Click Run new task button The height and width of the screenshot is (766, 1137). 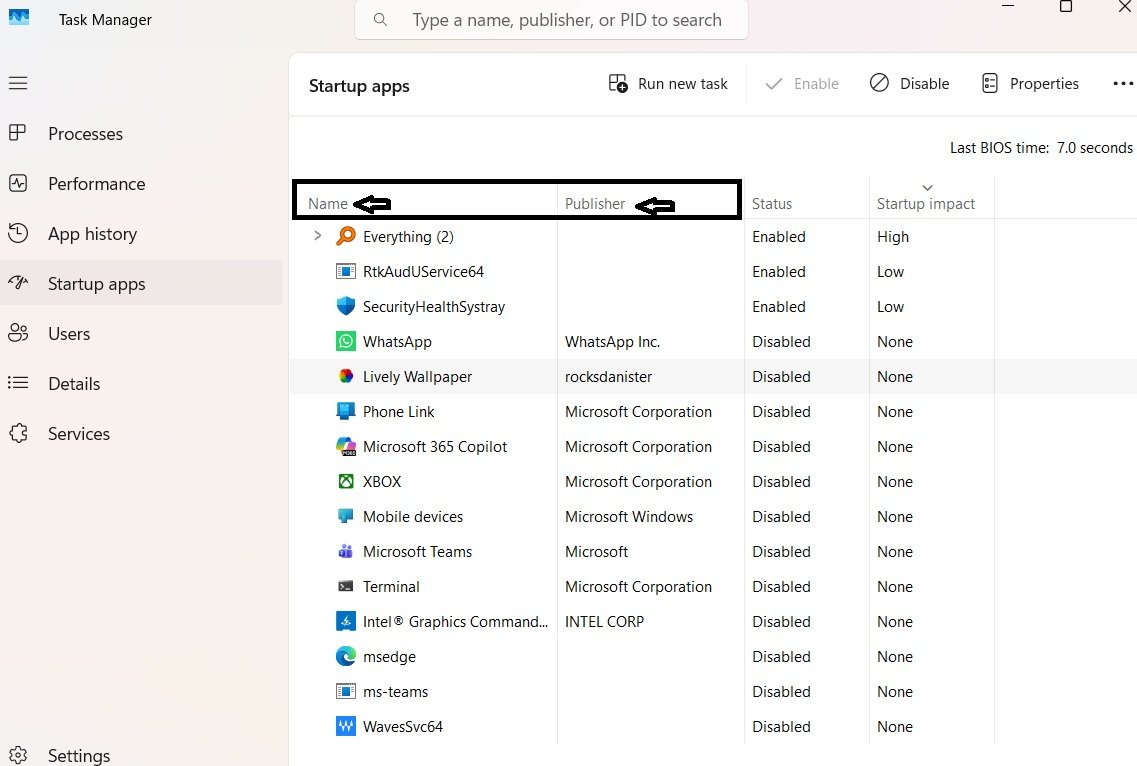(x=668, y=84)
